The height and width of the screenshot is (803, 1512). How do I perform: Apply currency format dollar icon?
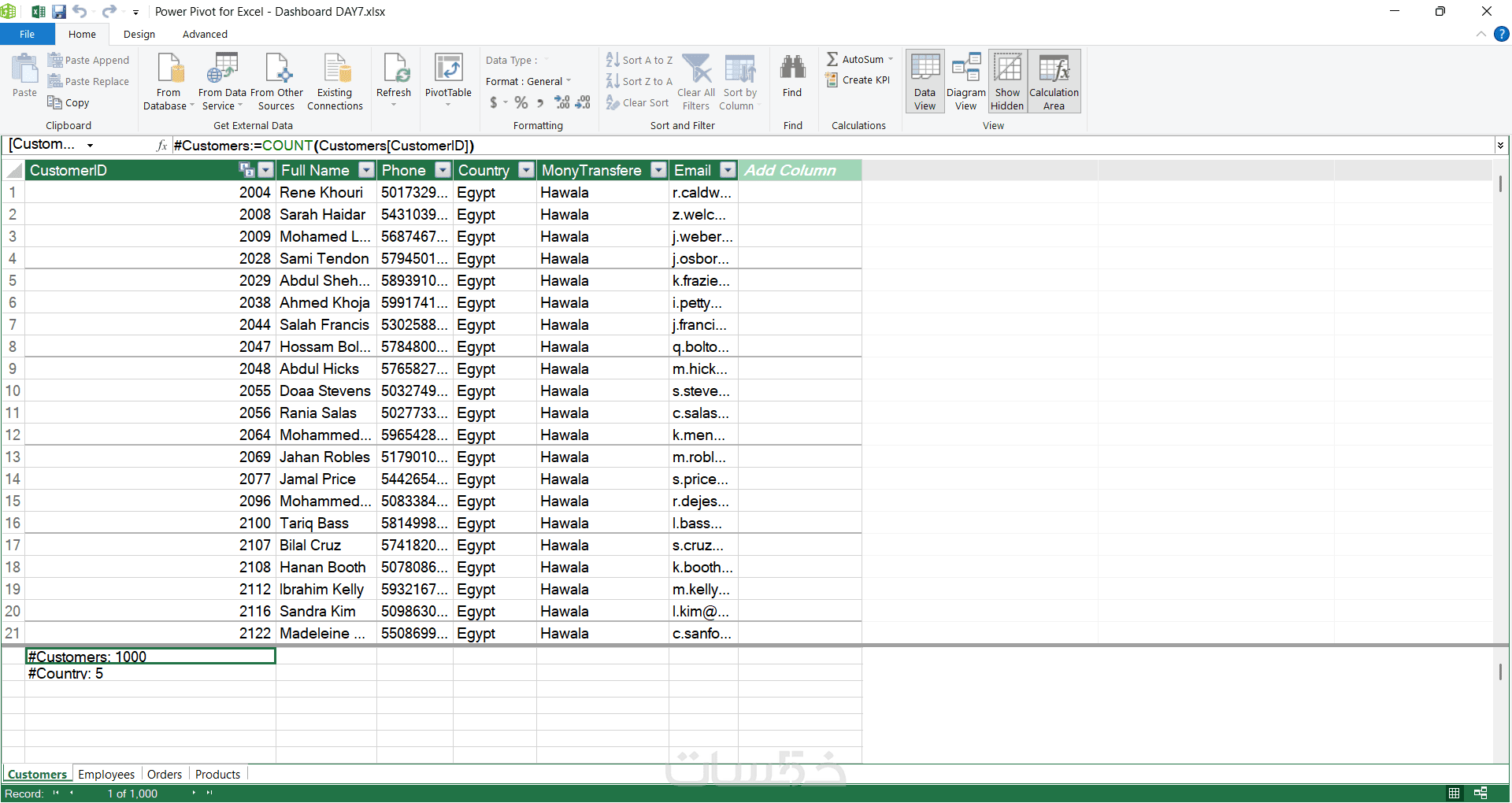pos(494,102)
